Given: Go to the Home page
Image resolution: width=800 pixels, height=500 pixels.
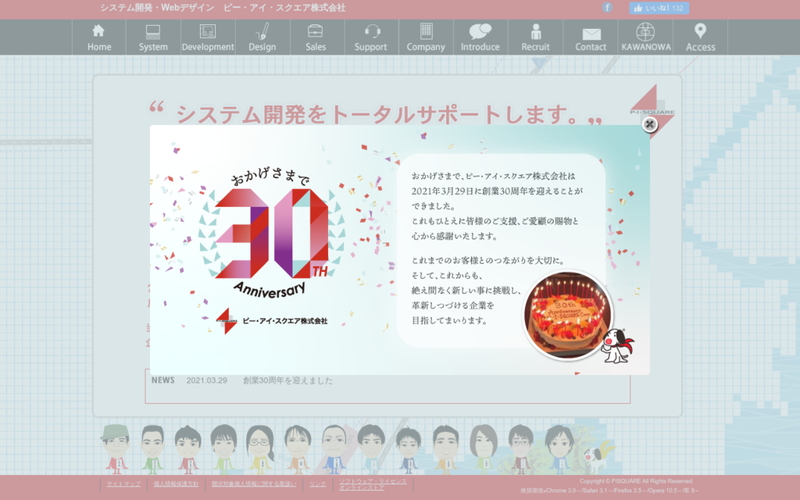Looking at the screenshot, I should coord(99,37).
